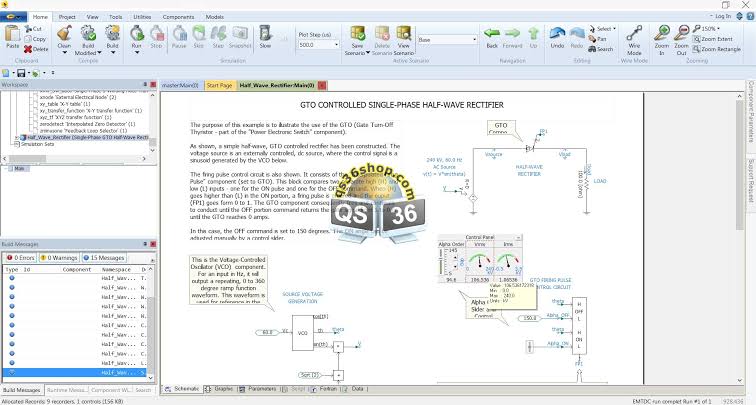Toggle the 0 Warnings filter

coord(59,258)
